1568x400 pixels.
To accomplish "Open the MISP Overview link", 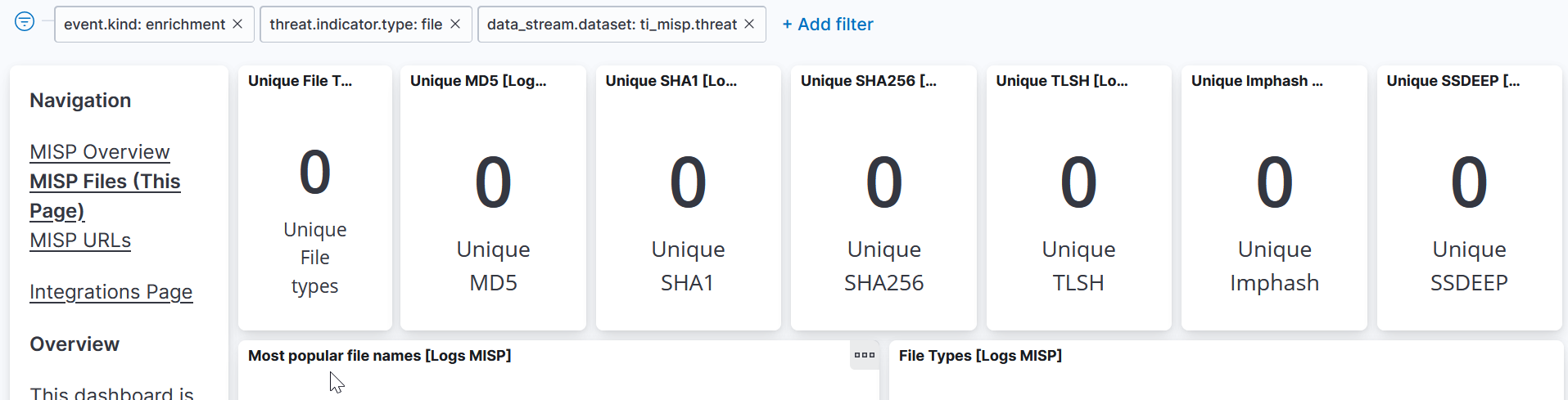I will [100, 152].
